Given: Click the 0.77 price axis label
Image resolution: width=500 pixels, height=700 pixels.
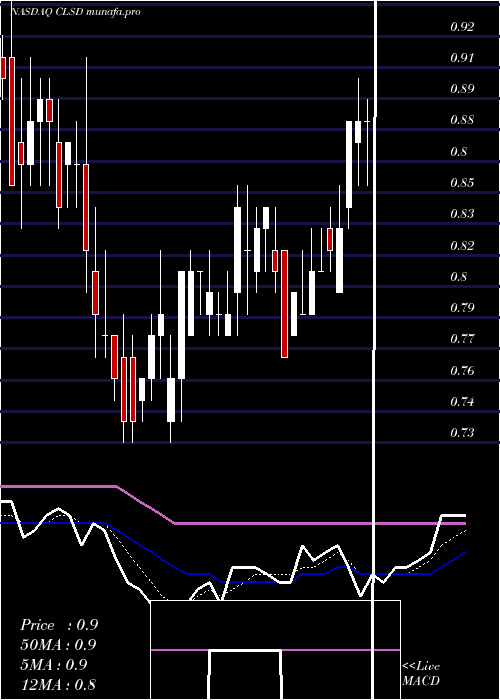Looking at the screenshot, I should [x=462, y=338].
